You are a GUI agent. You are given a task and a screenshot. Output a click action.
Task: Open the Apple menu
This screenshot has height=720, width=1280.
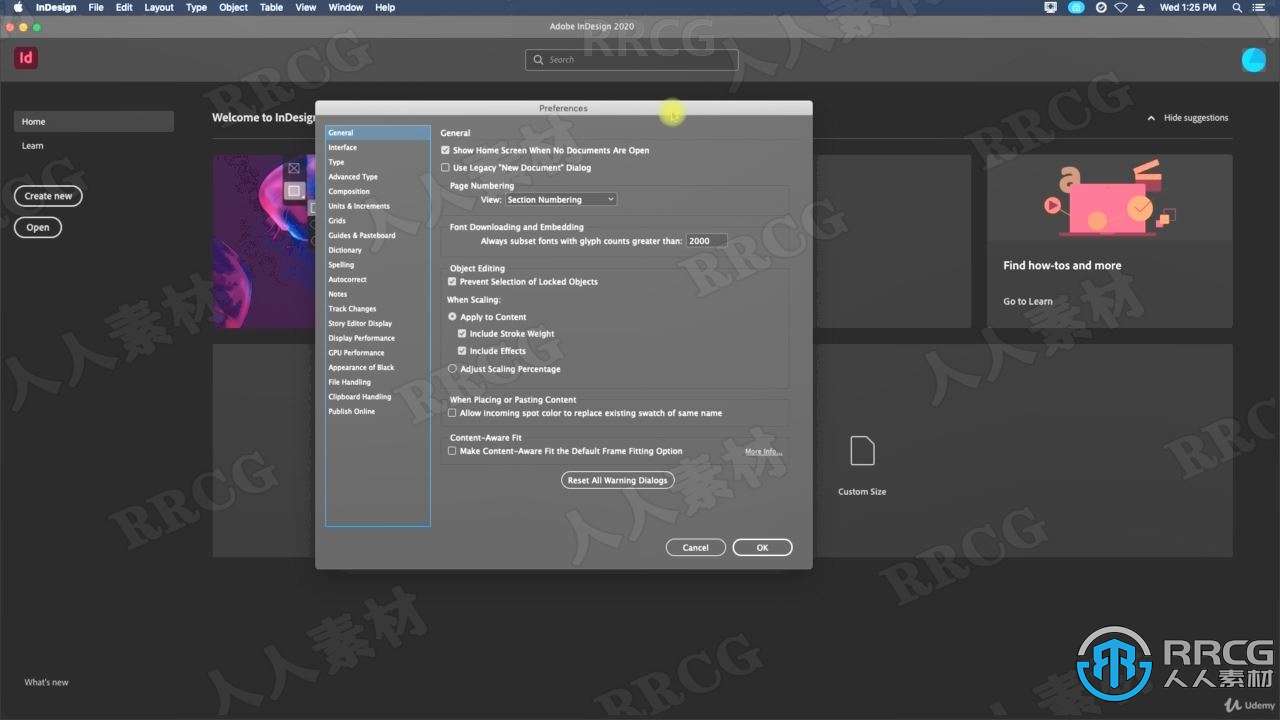[x=17, y=7]
